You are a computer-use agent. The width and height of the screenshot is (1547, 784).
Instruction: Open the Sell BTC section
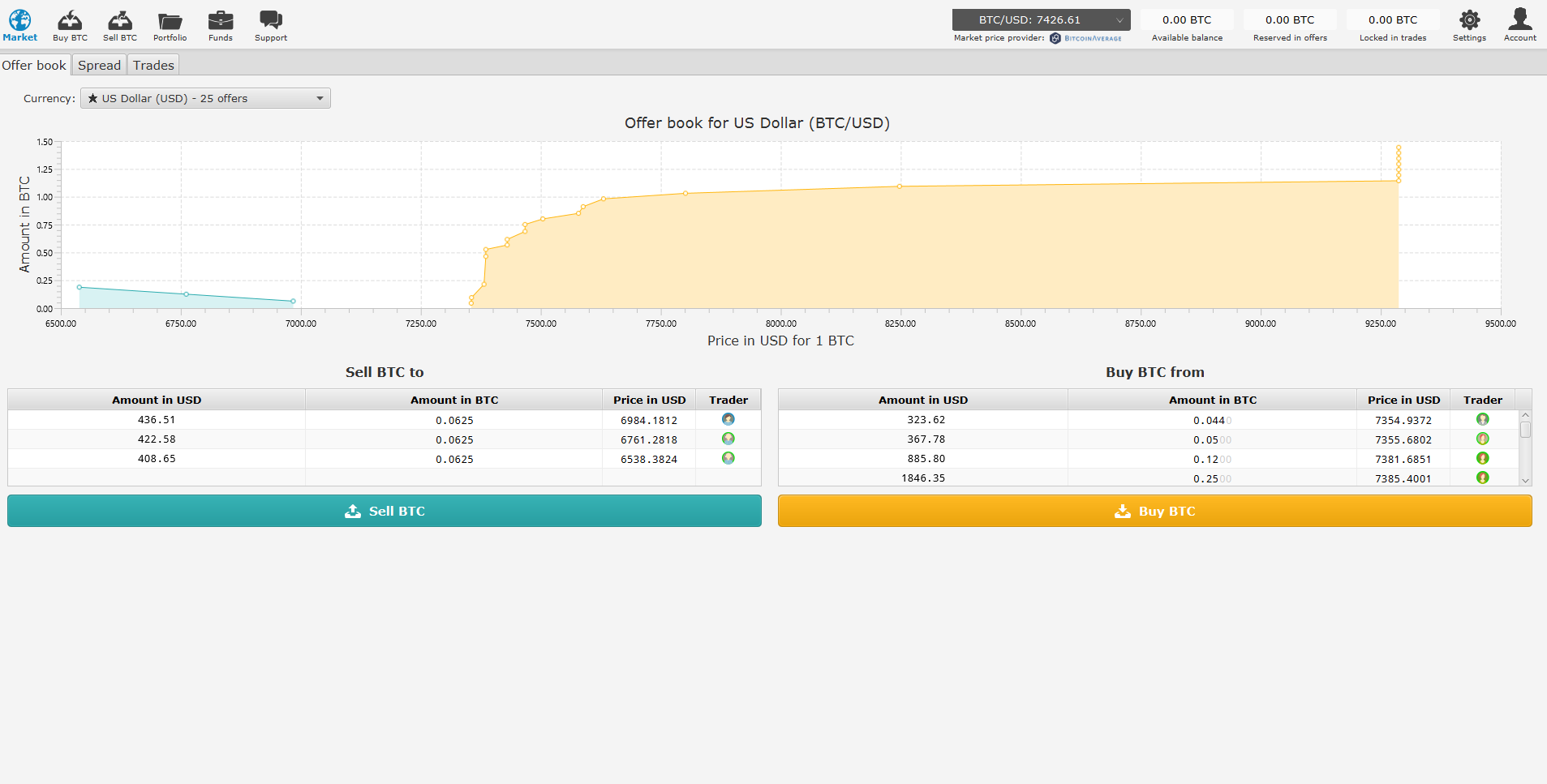click(120, 25)
